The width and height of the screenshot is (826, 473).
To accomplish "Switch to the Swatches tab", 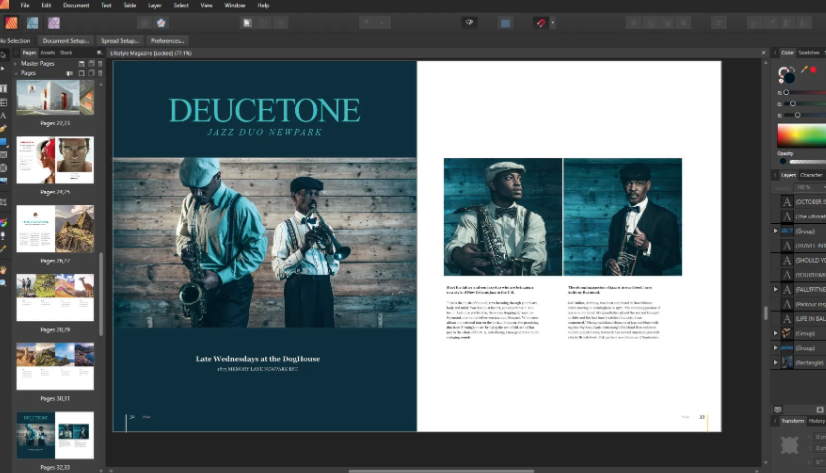I will coord(810,52).
